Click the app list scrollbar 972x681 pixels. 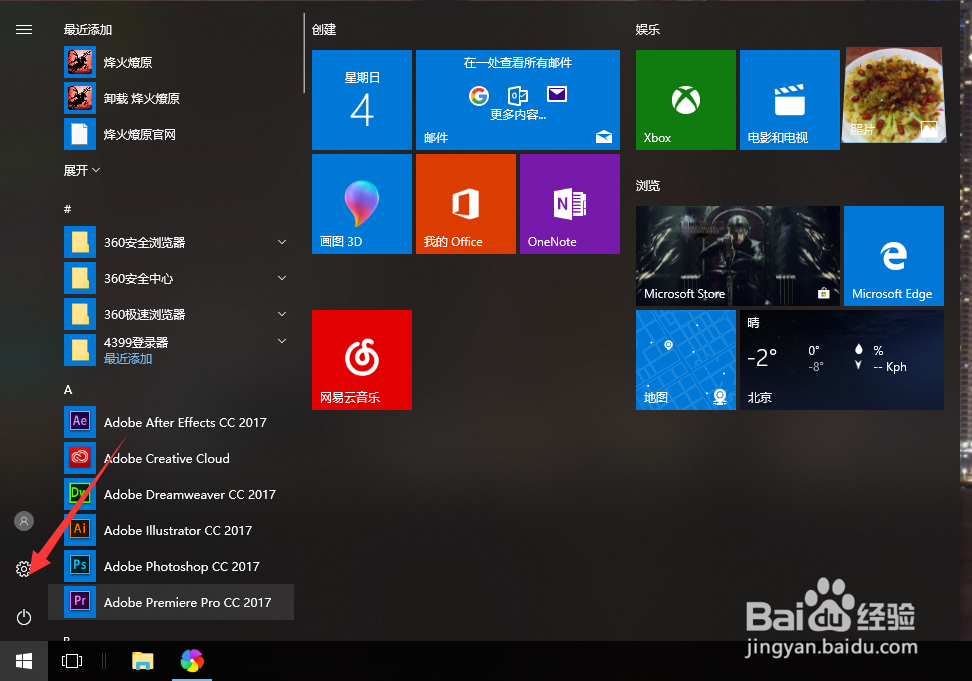point(304,53)
